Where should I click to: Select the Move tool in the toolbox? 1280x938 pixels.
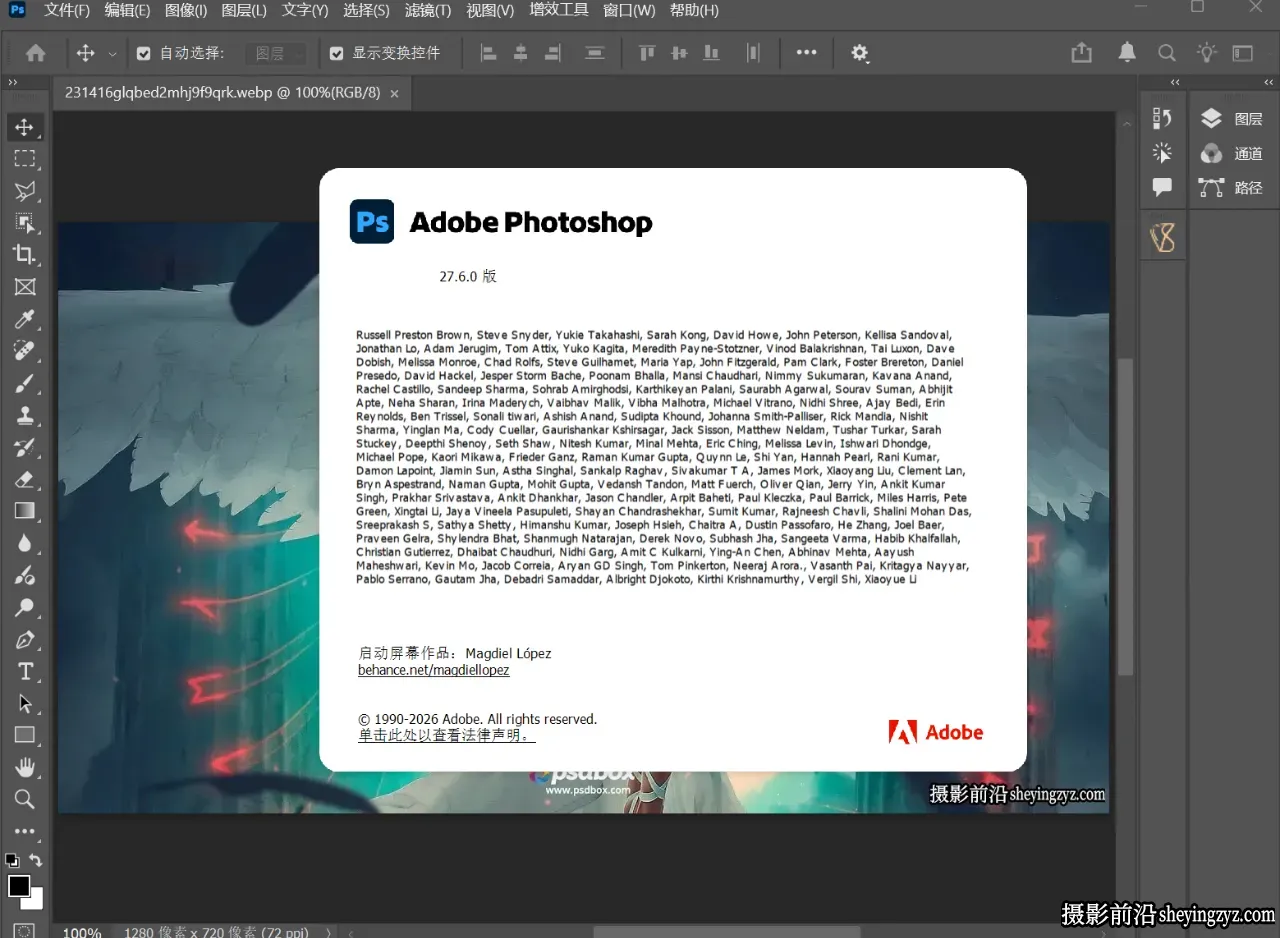coord(25,127)
